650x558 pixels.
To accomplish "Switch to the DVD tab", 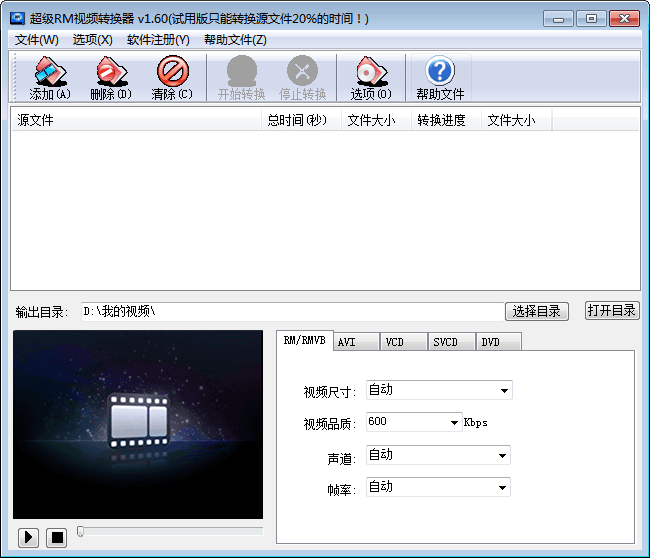I will click(x=499, y=342).
